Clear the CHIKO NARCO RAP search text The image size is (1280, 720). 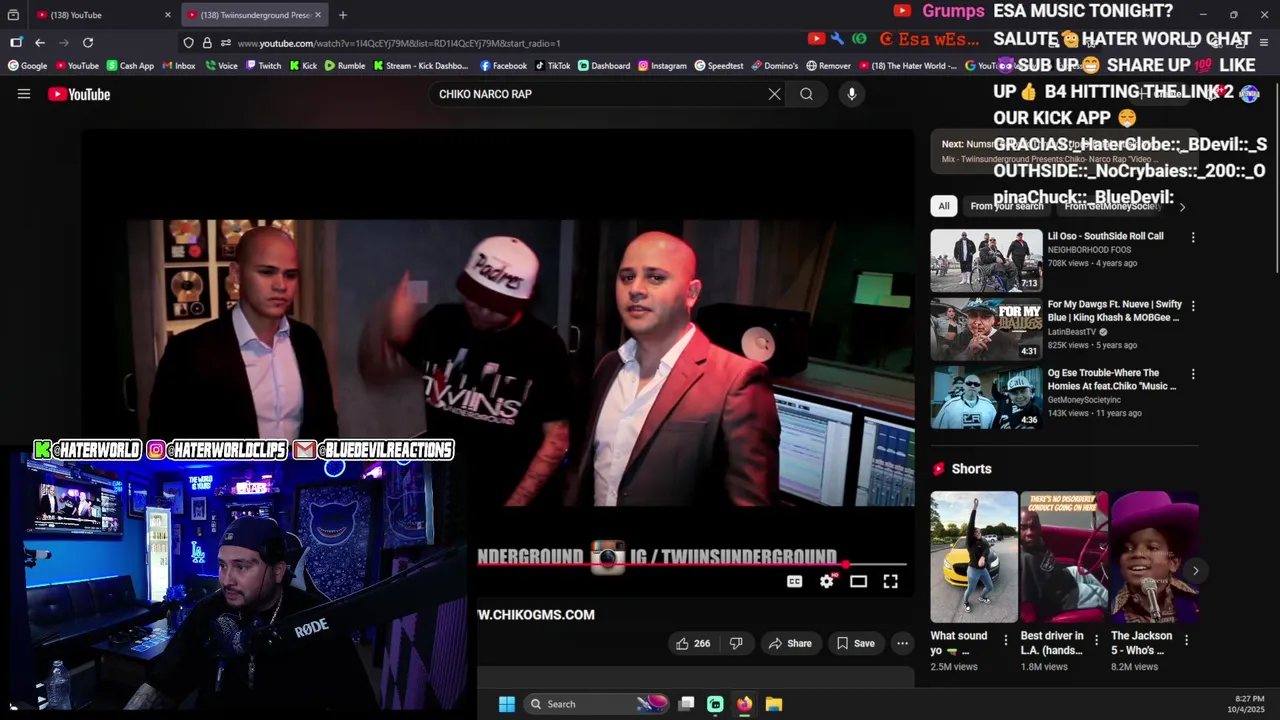[x=774, y=94]
